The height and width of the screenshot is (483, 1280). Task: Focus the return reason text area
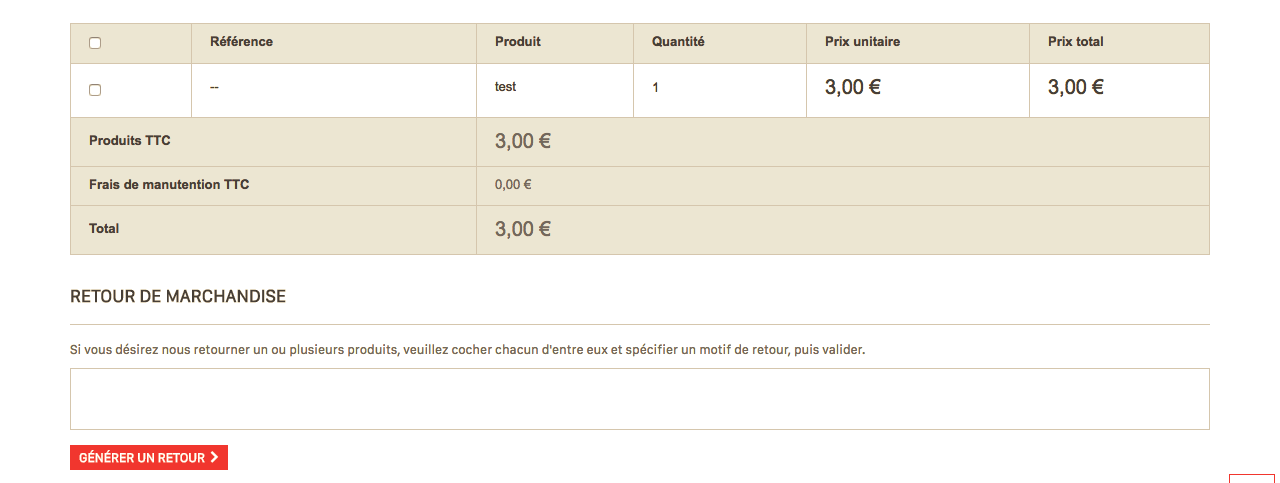click(640, 399)
